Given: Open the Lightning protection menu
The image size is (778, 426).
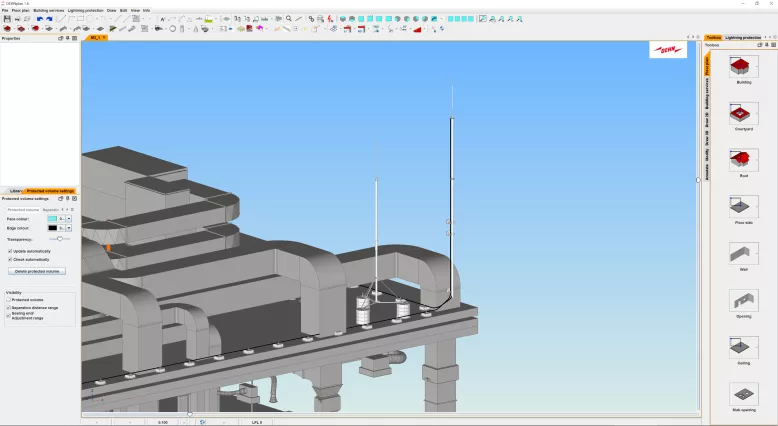Looking at the screenshot, I should click(x=85, y=10).
